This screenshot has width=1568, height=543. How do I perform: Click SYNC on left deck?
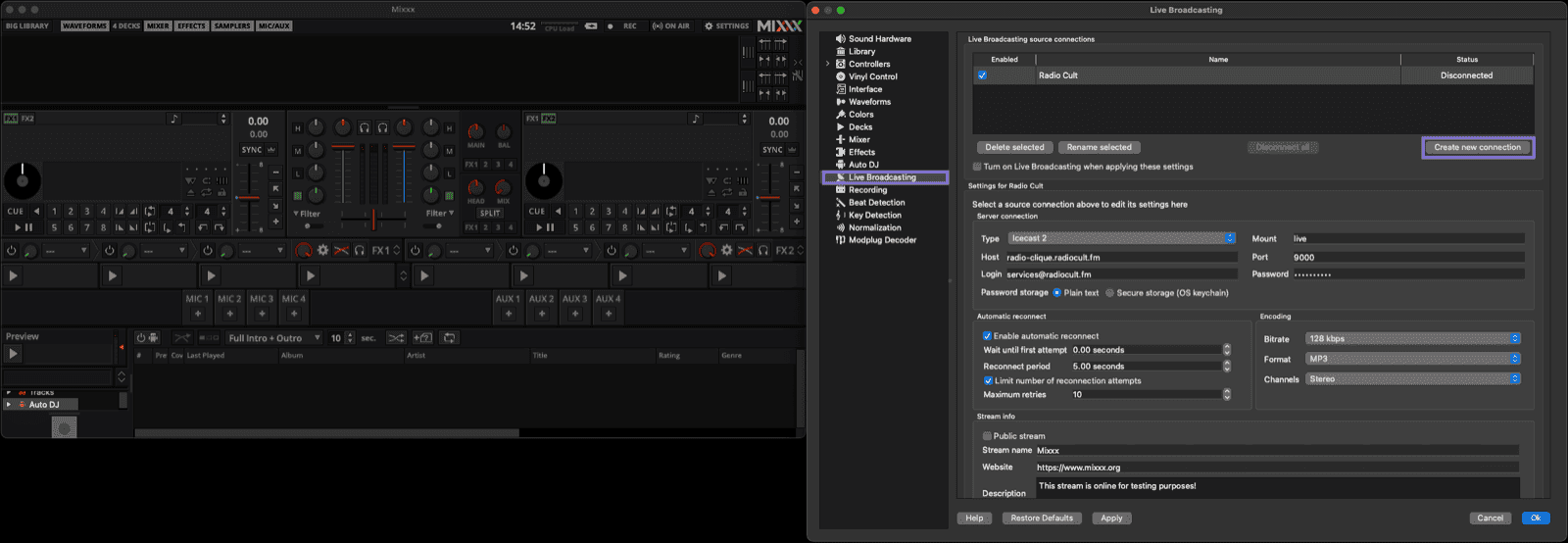(x=252, y=150)
